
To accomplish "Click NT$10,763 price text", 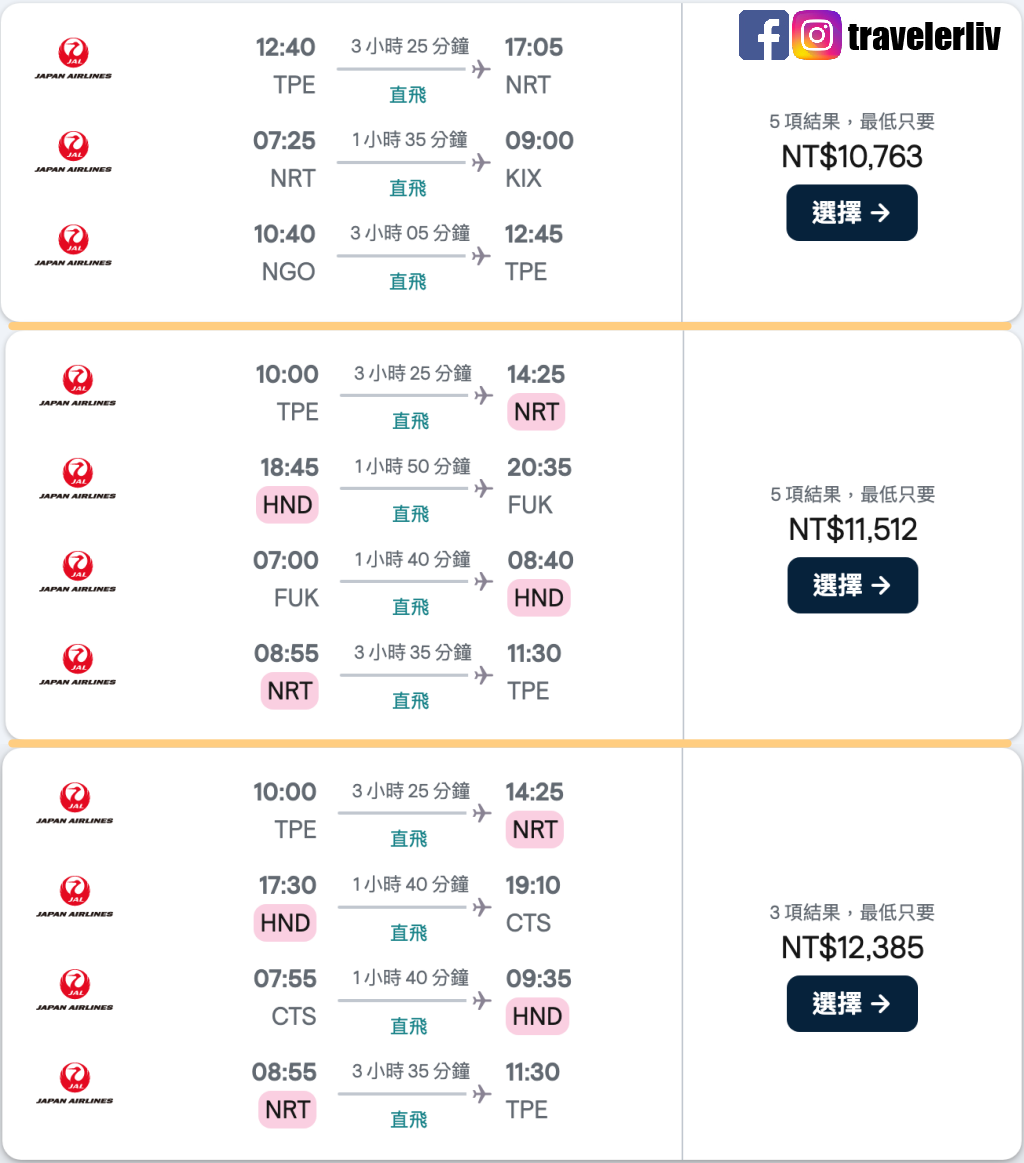I will point(852,157).
